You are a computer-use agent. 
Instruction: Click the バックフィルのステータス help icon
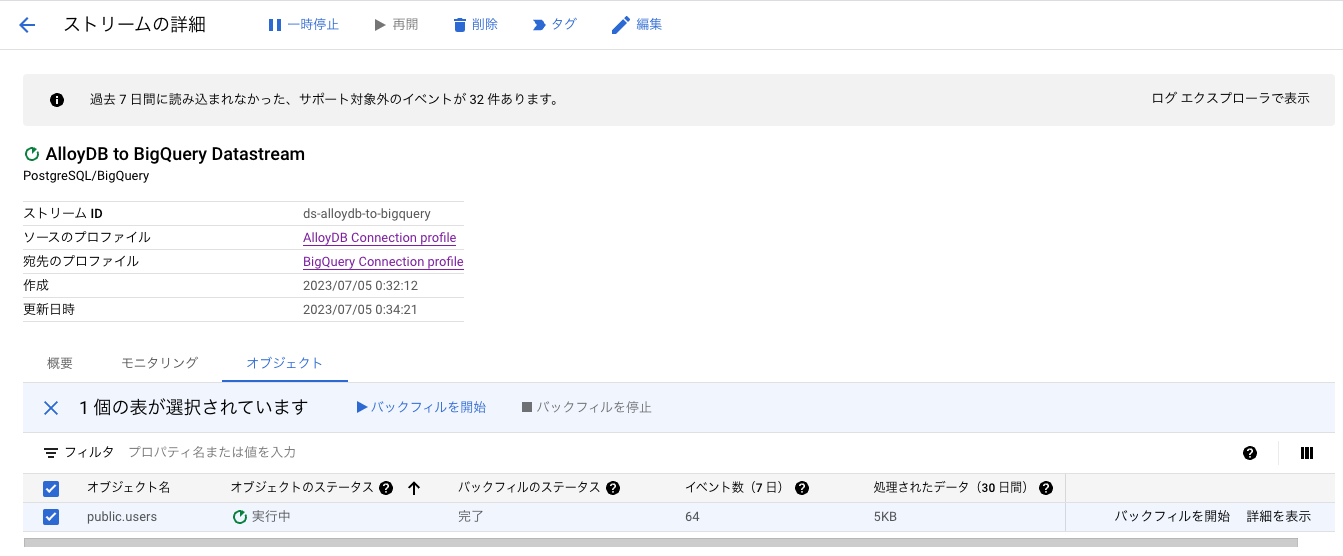pyautogui.click(x=613, y=488)
